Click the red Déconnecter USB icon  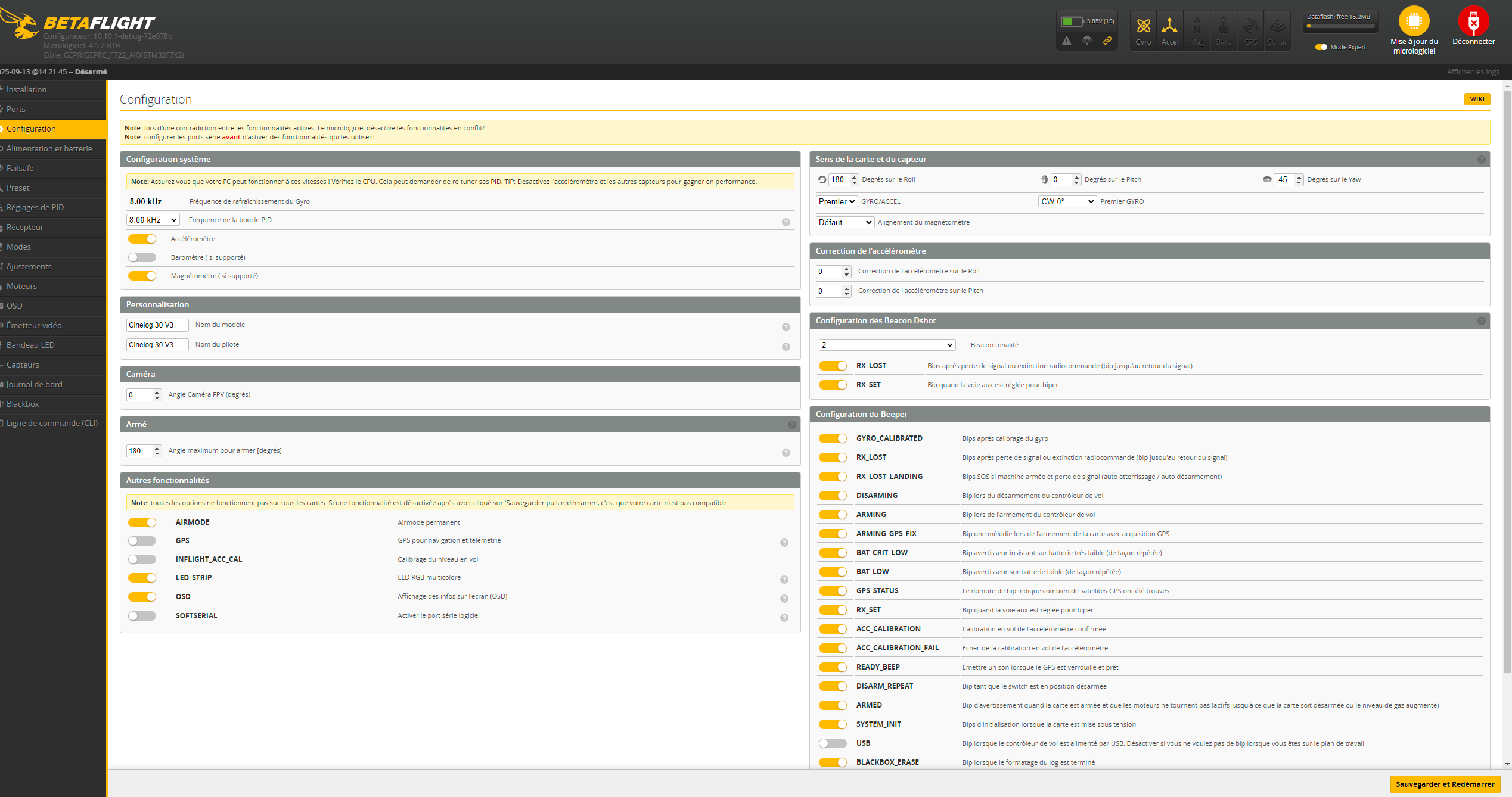click(1473, 21)
